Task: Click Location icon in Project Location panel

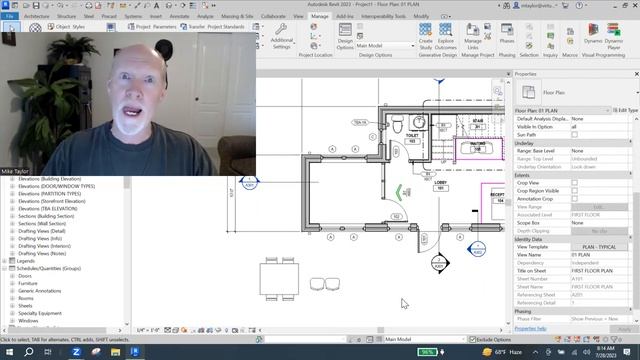Action: click(313, 27)
